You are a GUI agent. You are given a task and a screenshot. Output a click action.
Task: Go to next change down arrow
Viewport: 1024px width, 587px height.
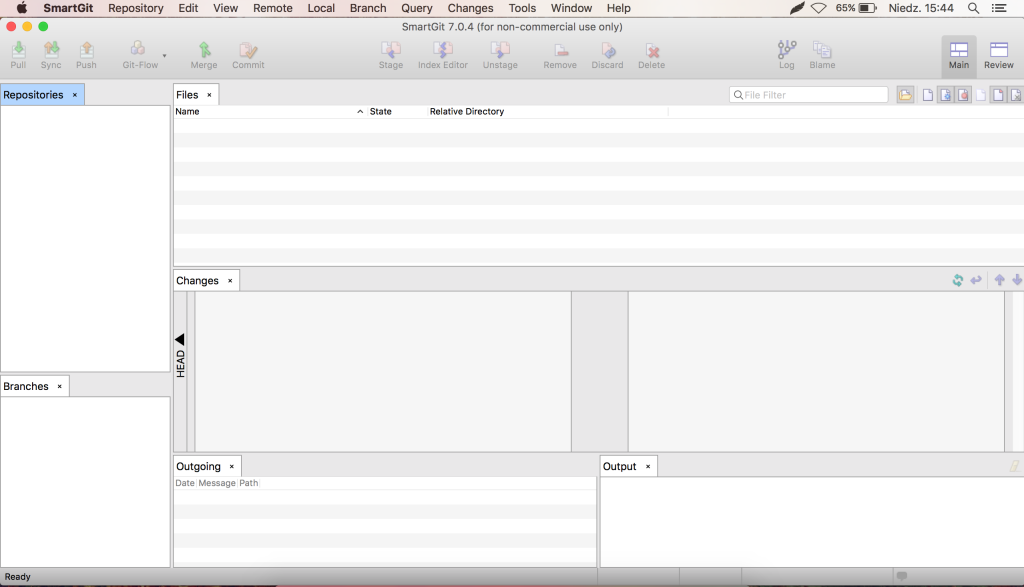point(1017,280)
